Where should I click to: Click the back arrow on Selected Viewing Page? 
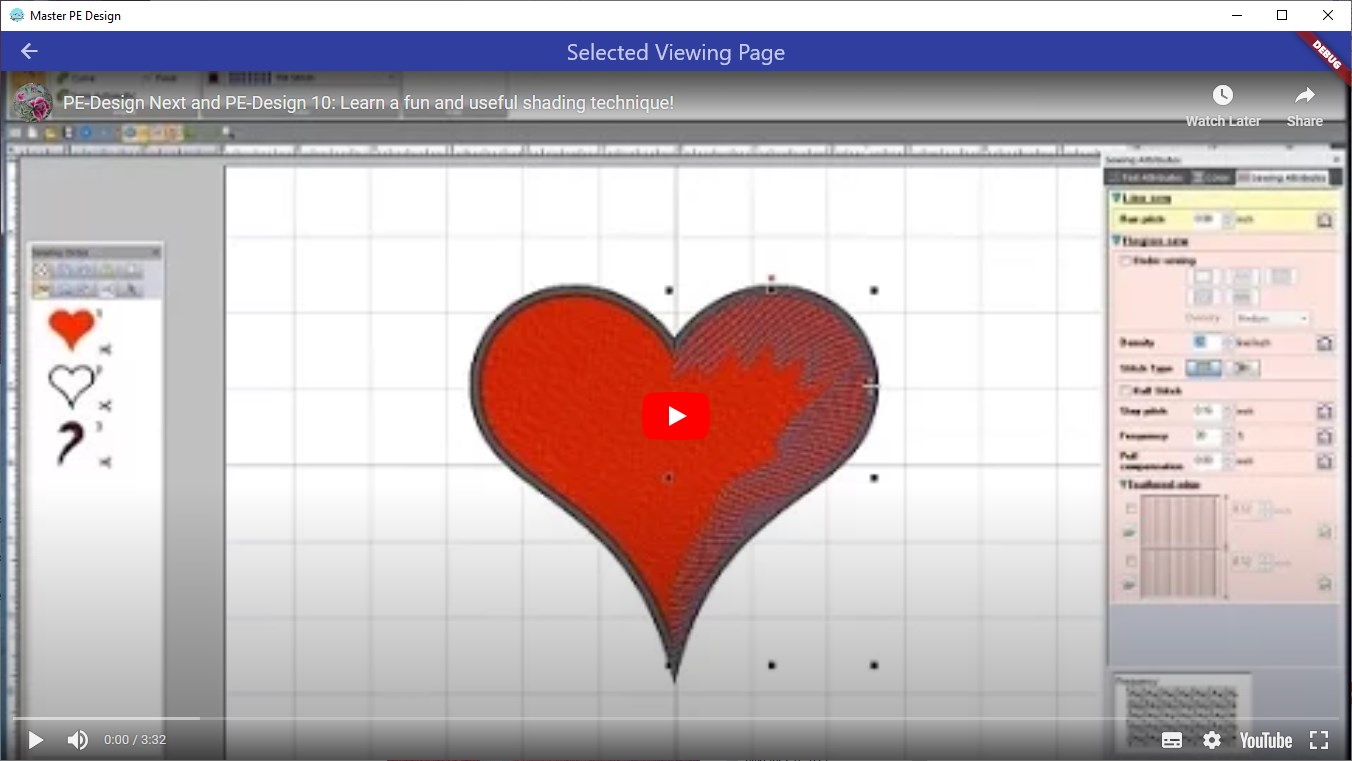coord(28,51)
